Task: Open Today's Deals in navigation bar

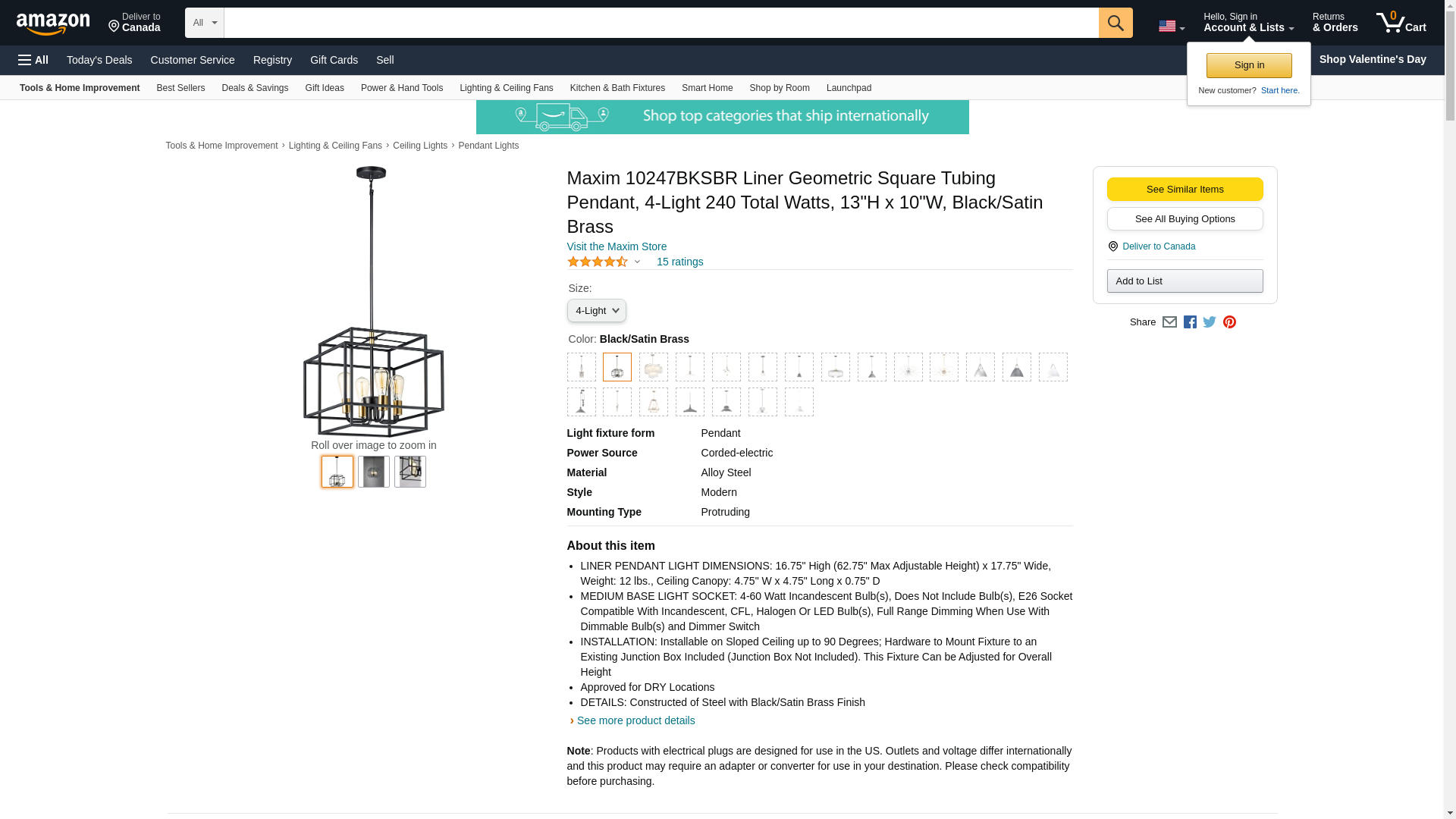Action: pyautogui.click(x=99, y=60)
